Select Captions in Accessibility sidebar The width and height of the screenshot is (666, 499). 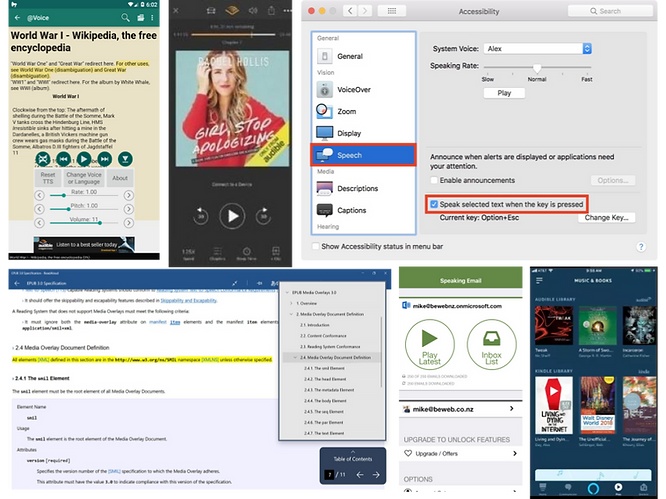tap(364, 210)
